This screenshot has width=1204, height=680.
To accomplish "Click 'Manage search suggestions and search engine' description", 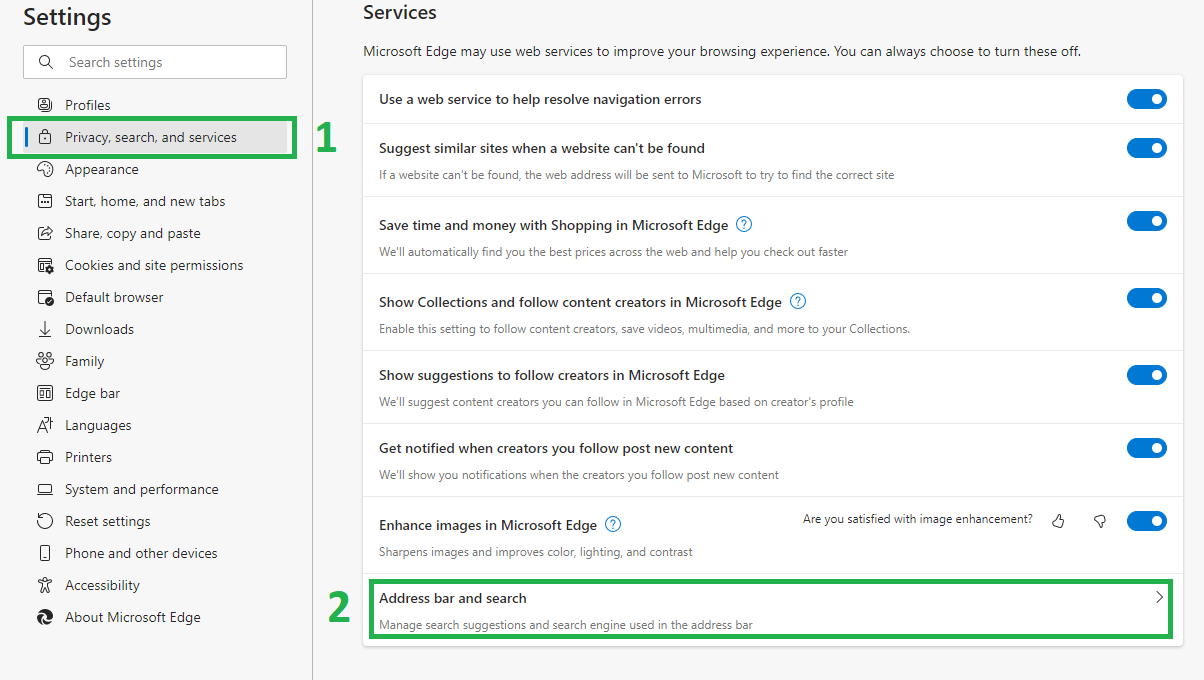I will pos(566,625).
